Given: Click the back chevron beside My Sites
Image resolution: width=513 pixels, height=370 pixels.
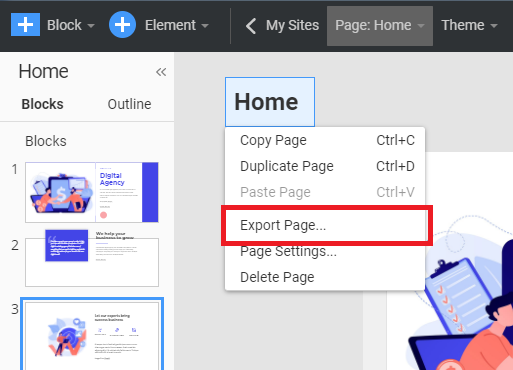Looking at the screenshot, I should (x=251, y=26).
